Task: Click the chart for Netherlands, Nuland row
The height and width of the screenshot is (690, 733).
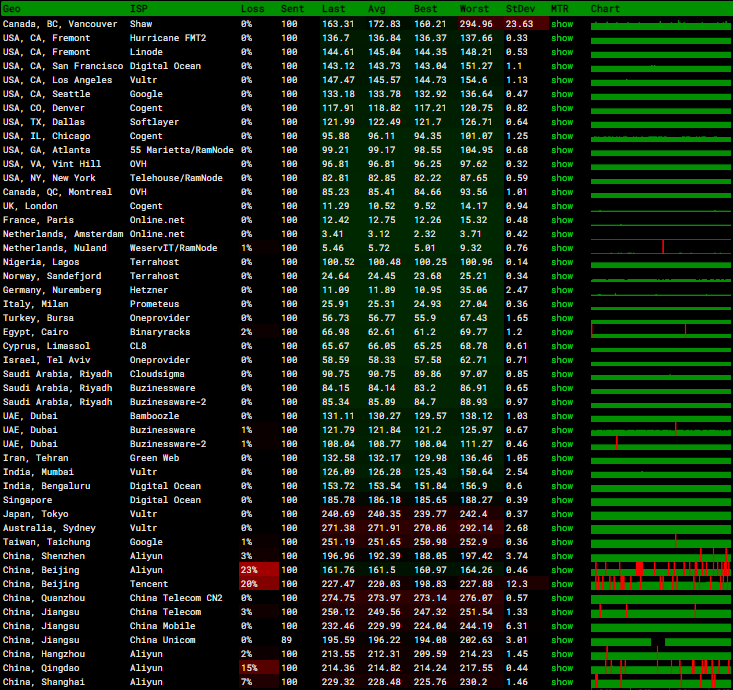Action: pyautogui.click(x=660, y=248)
